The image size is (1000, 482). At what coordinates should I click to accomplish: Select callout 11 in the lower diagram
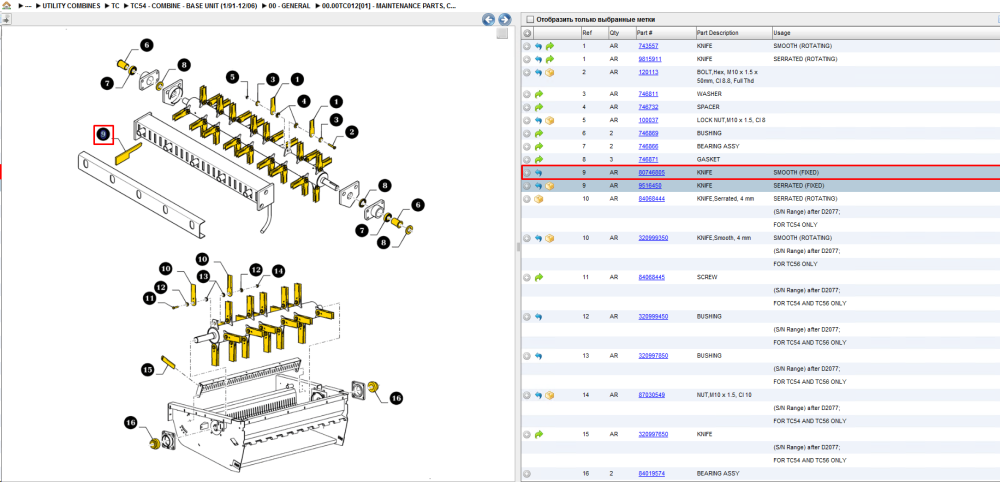[150, 298]
